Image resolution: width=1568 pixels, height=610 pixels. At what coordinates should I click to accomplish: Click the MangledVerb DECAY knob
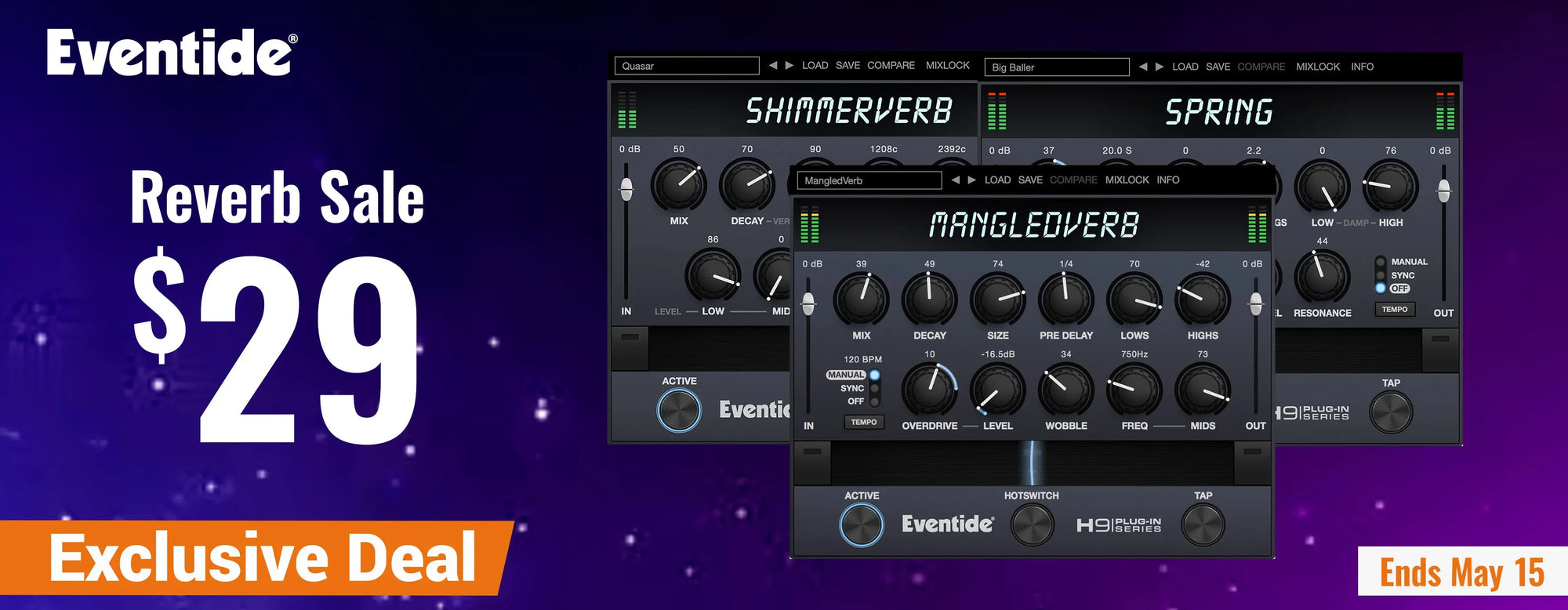coord(929,300)
